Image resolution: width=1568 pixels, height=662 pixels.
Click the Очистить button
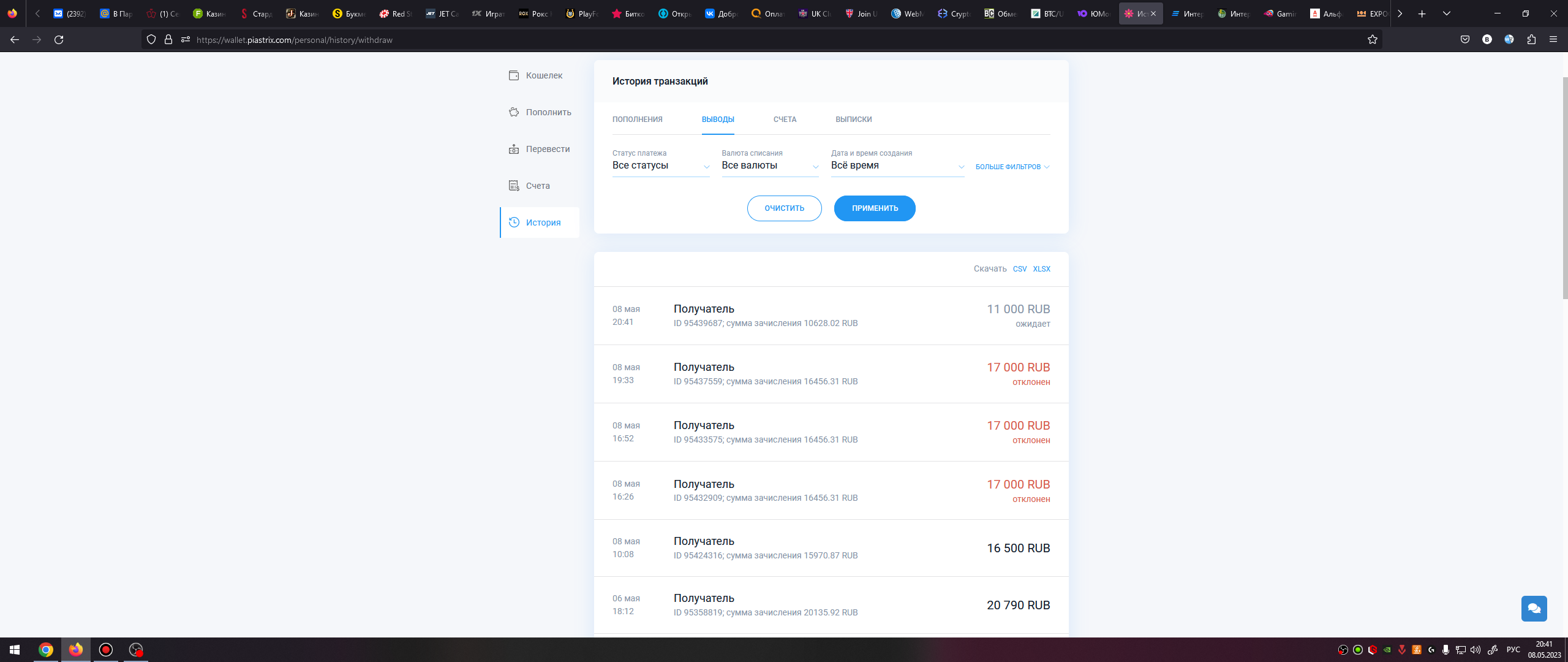pyautogui.click(x=784, y=208)
